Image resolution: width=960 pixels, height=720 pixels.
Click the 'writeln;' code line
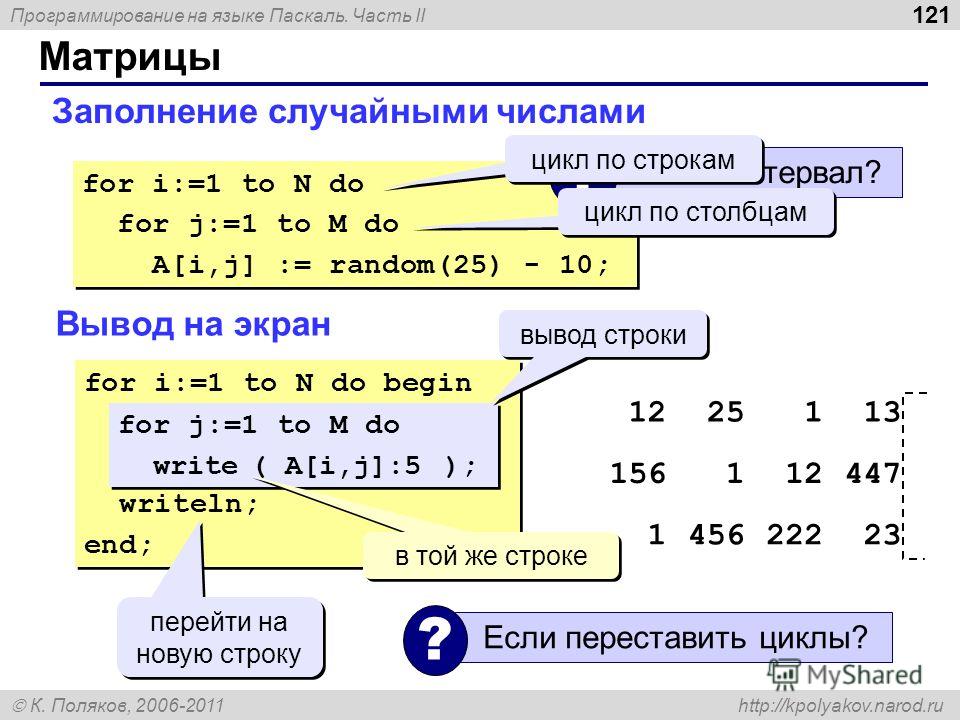[189, 504]
